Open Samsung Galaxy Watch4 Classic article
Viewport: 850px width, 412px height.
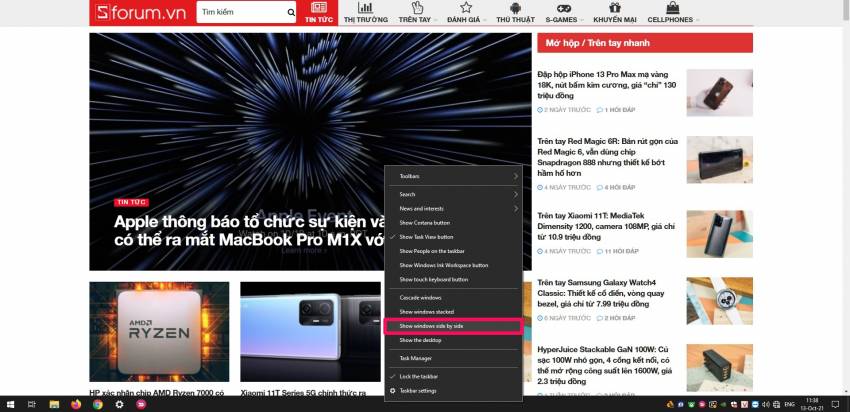click(602, 293)
